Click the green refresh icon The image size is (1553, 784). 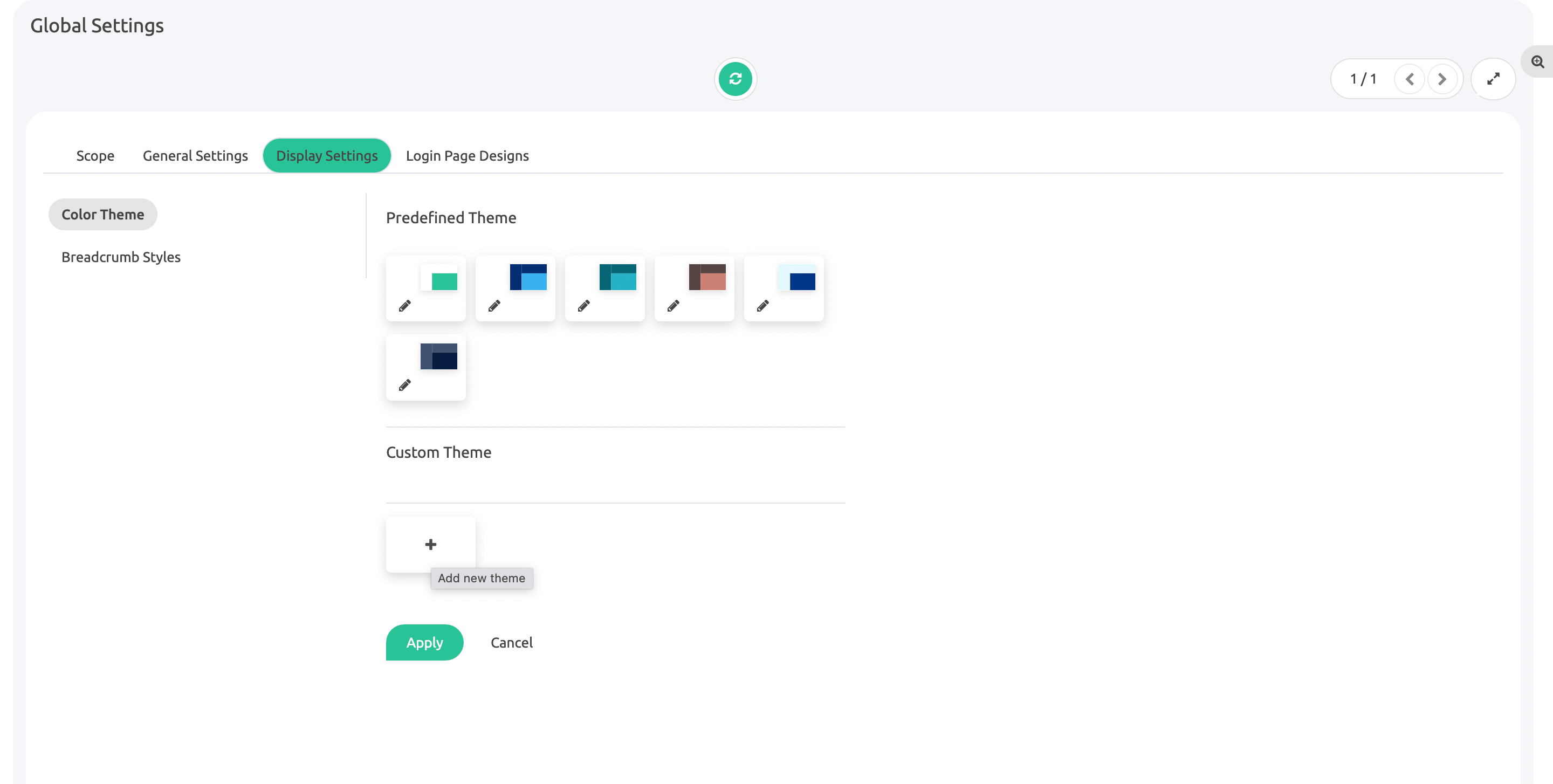tap(735, 79)
